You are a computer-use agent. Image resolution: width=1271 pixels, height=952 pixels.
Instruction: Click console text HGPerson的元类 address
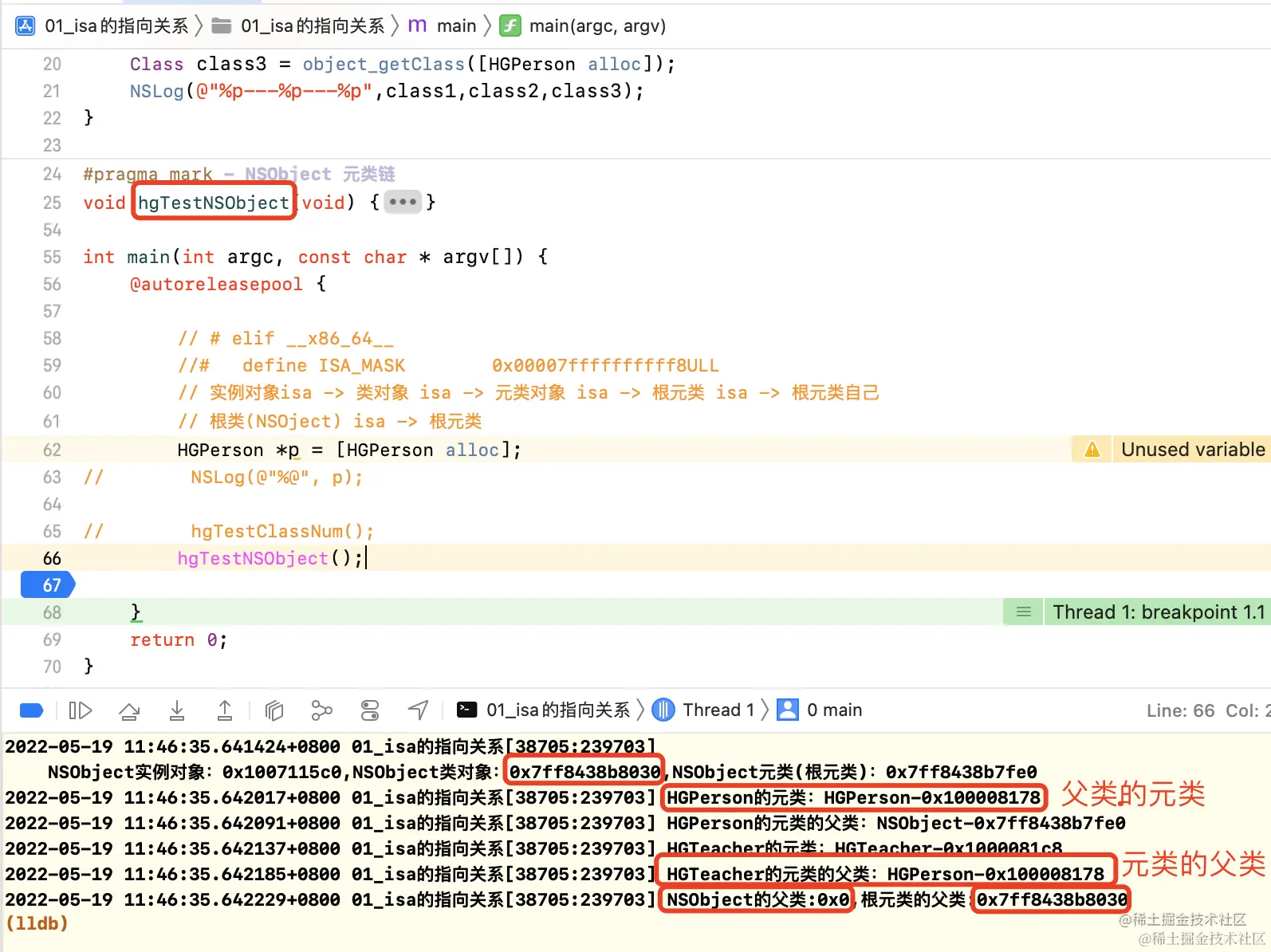(853, 797)
